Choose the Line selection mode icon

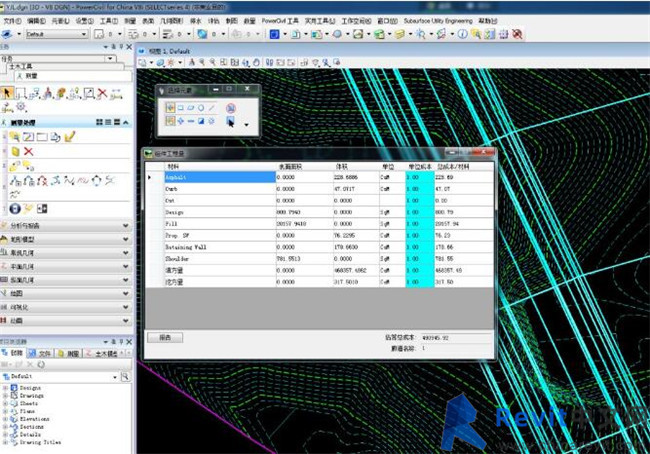pyautogui.click(x=212, y=108)
